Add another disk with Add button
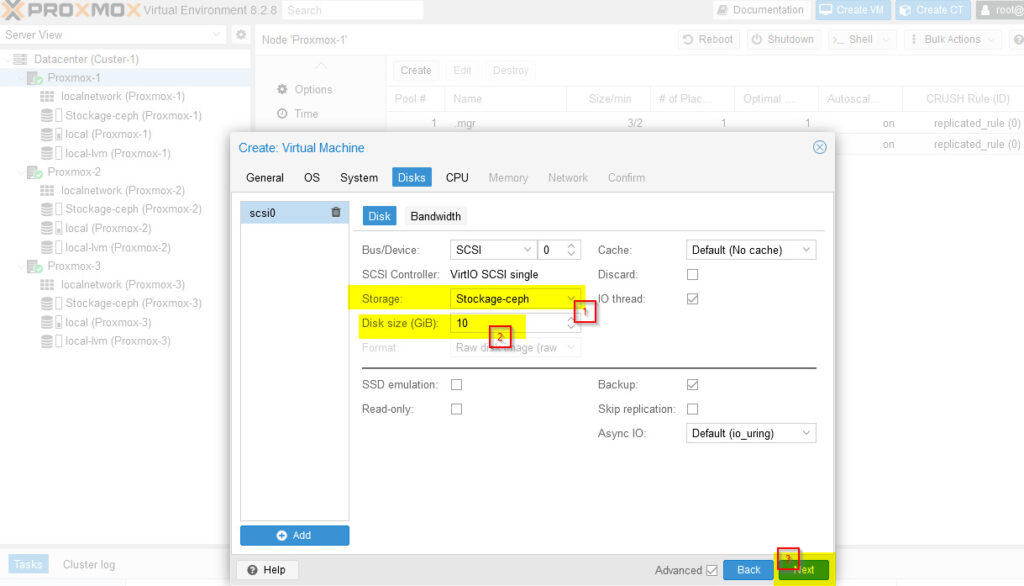The width and height of the screenshot is (1024, 586). click(x=295, y=535)
